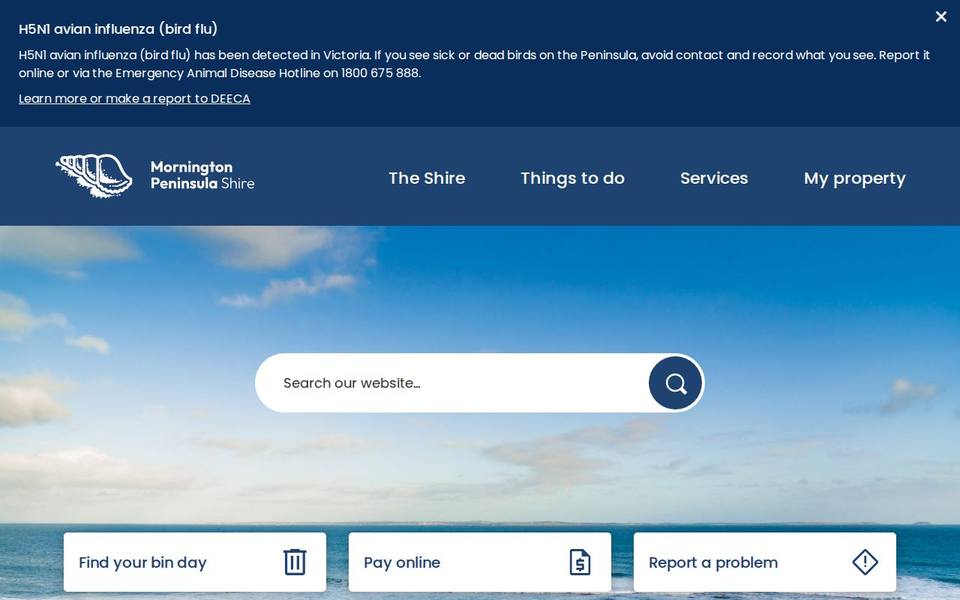Screen dimensions: 960x600
Task: Open Report a problem
Action: pyautogui.click(x=765, y=562)
